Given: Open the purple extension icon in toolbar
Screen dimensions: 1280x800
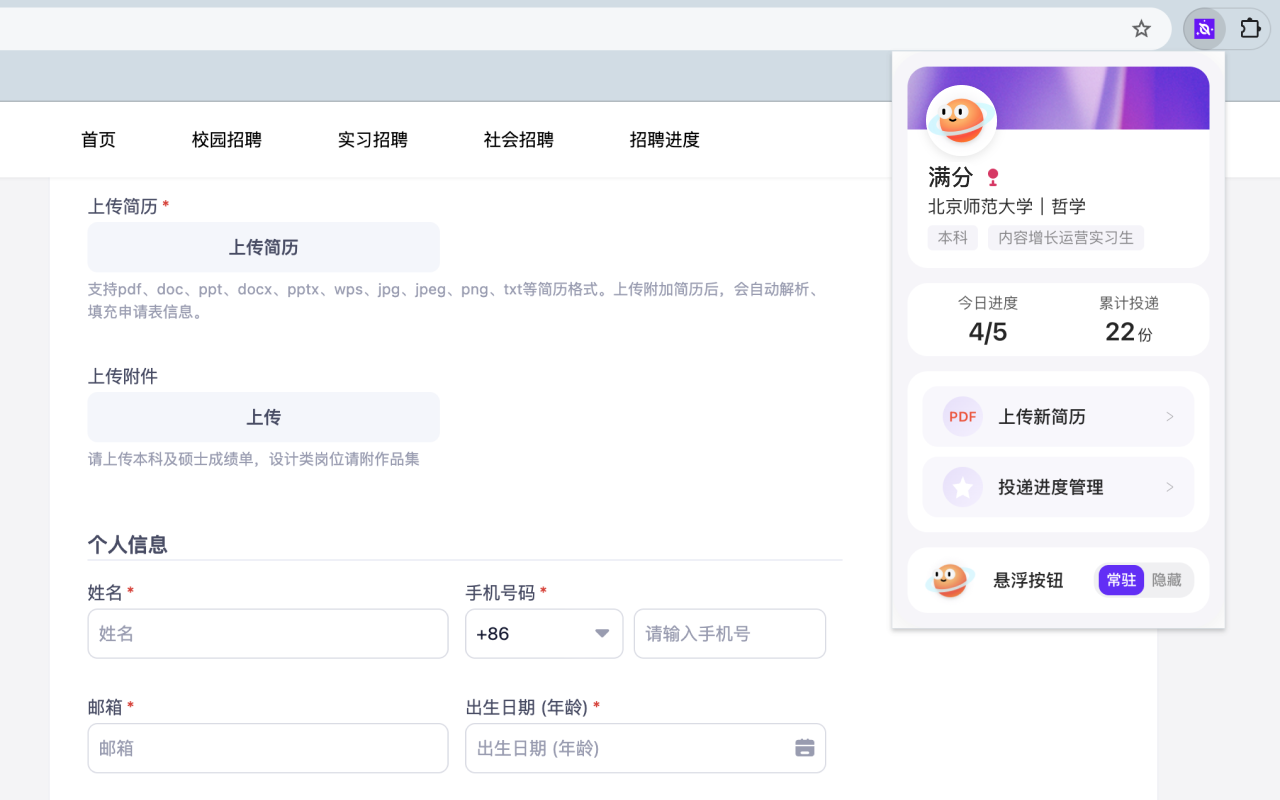Looking at the screenshot, I should 1204,28.
